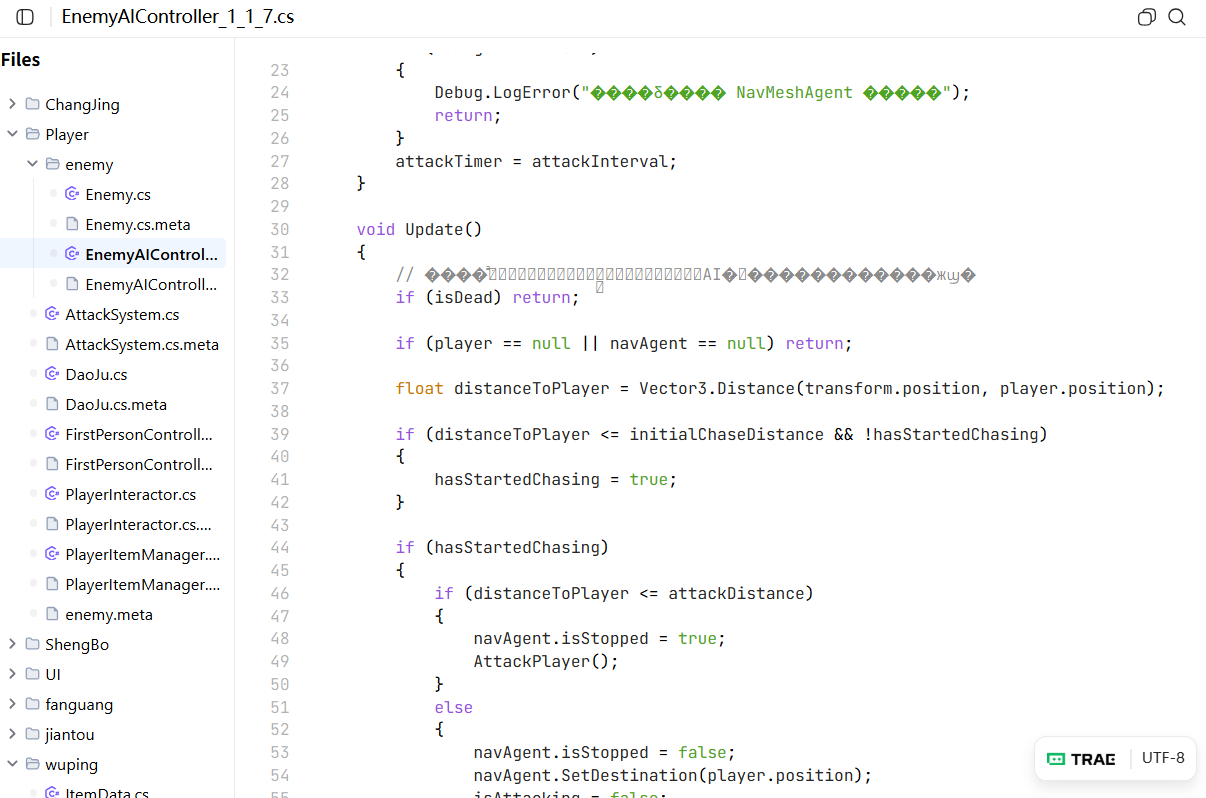Open DaoJu.cs.meta in file tree
Viewport: 1206px width, 798px height.
(116, 404)
